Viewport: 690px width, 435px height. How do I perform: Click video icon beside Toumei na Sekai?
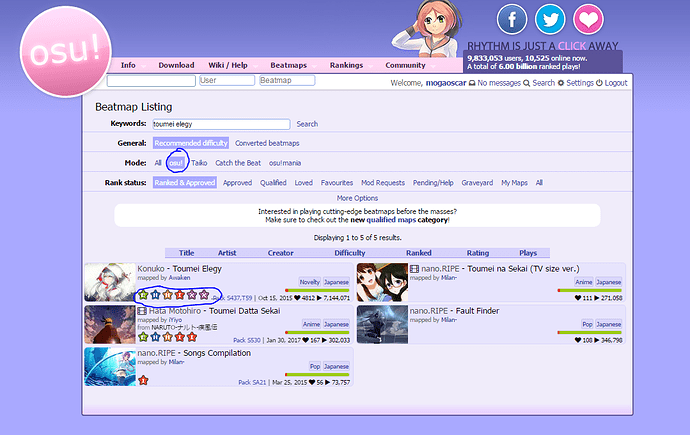(x=415, y=269)
